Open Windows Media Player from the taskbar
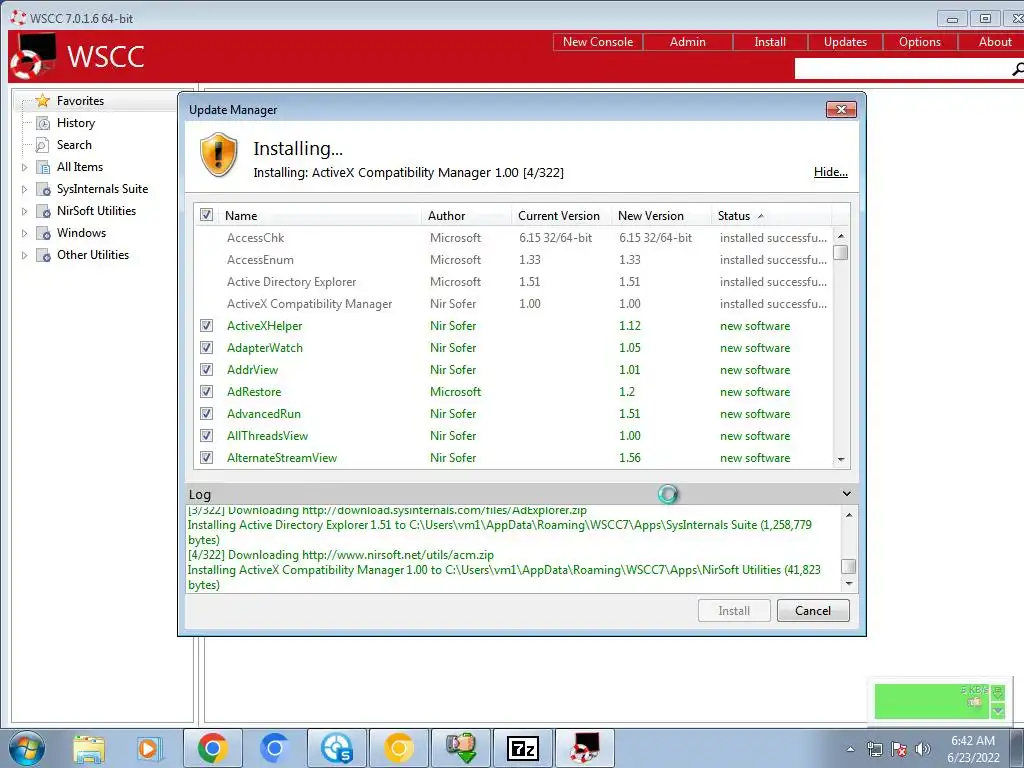This screenshot has height=768, width=1024. click(x=150, y=748)
